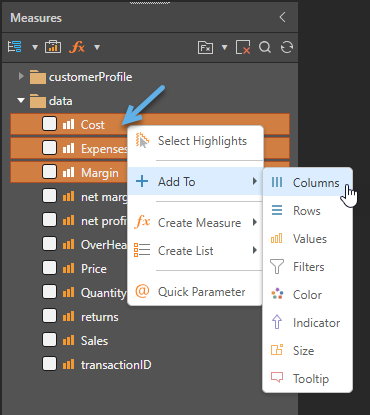
Task: Click the Fx folder icon
Action: [205, 47]
